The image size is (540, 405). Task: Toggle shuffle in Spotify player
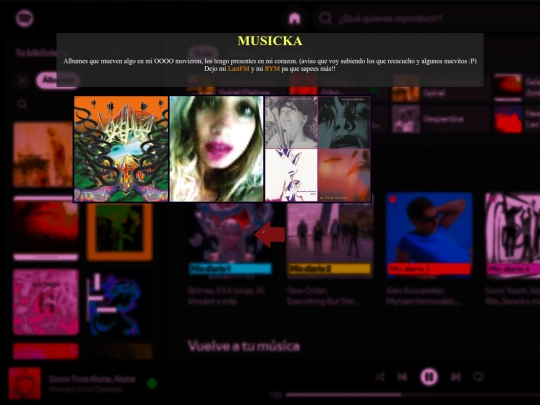coord(380,377)
